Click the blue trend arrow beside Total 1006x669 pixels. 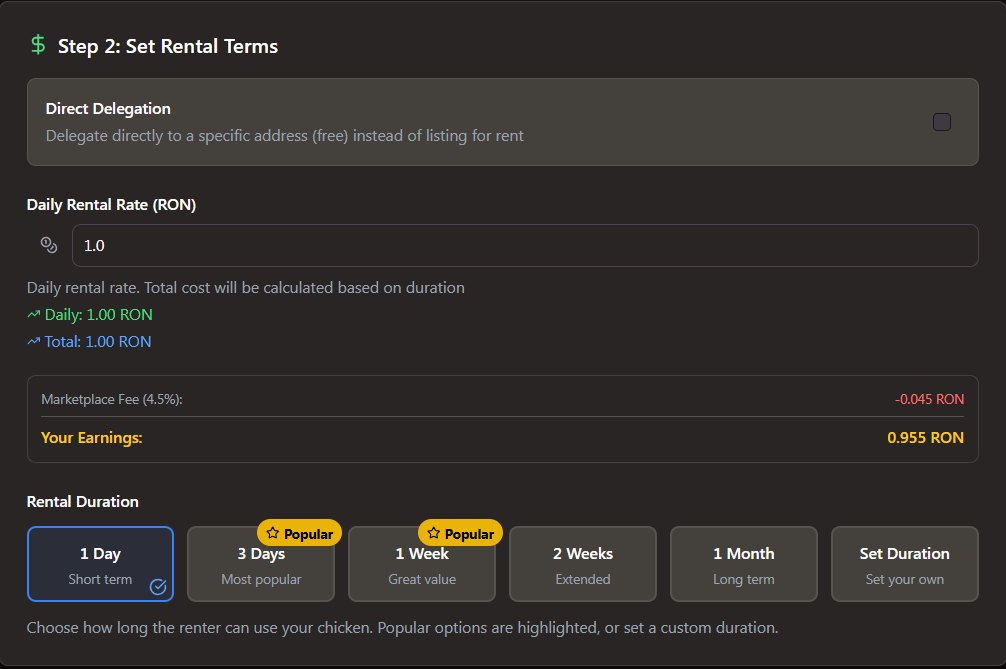34,342
